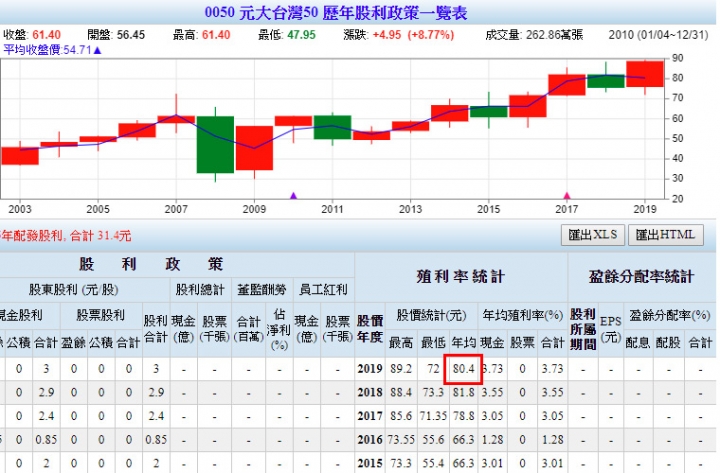Click the 2015 year cell in table
720x473 pixels.
370,463
